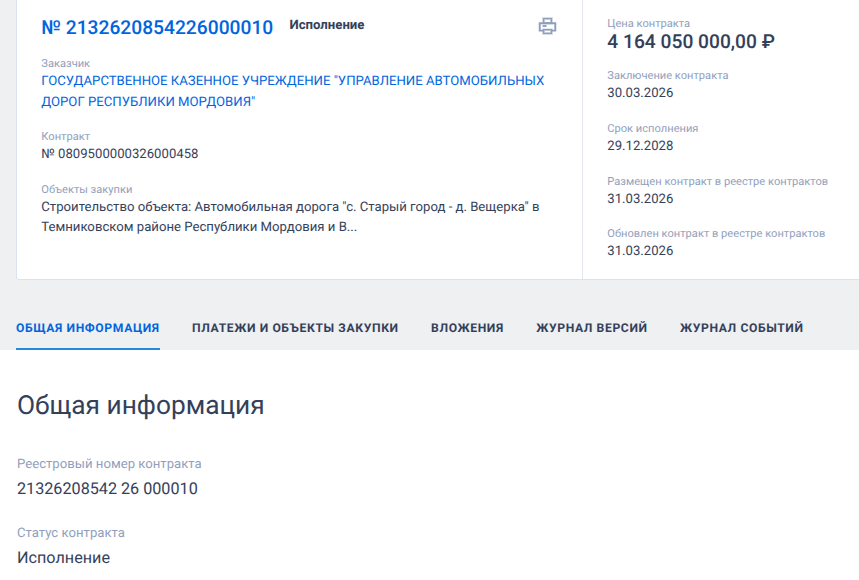
Task: View the ЖУРНАЛ СОБЫТИЙ tab
Action: 741,328
